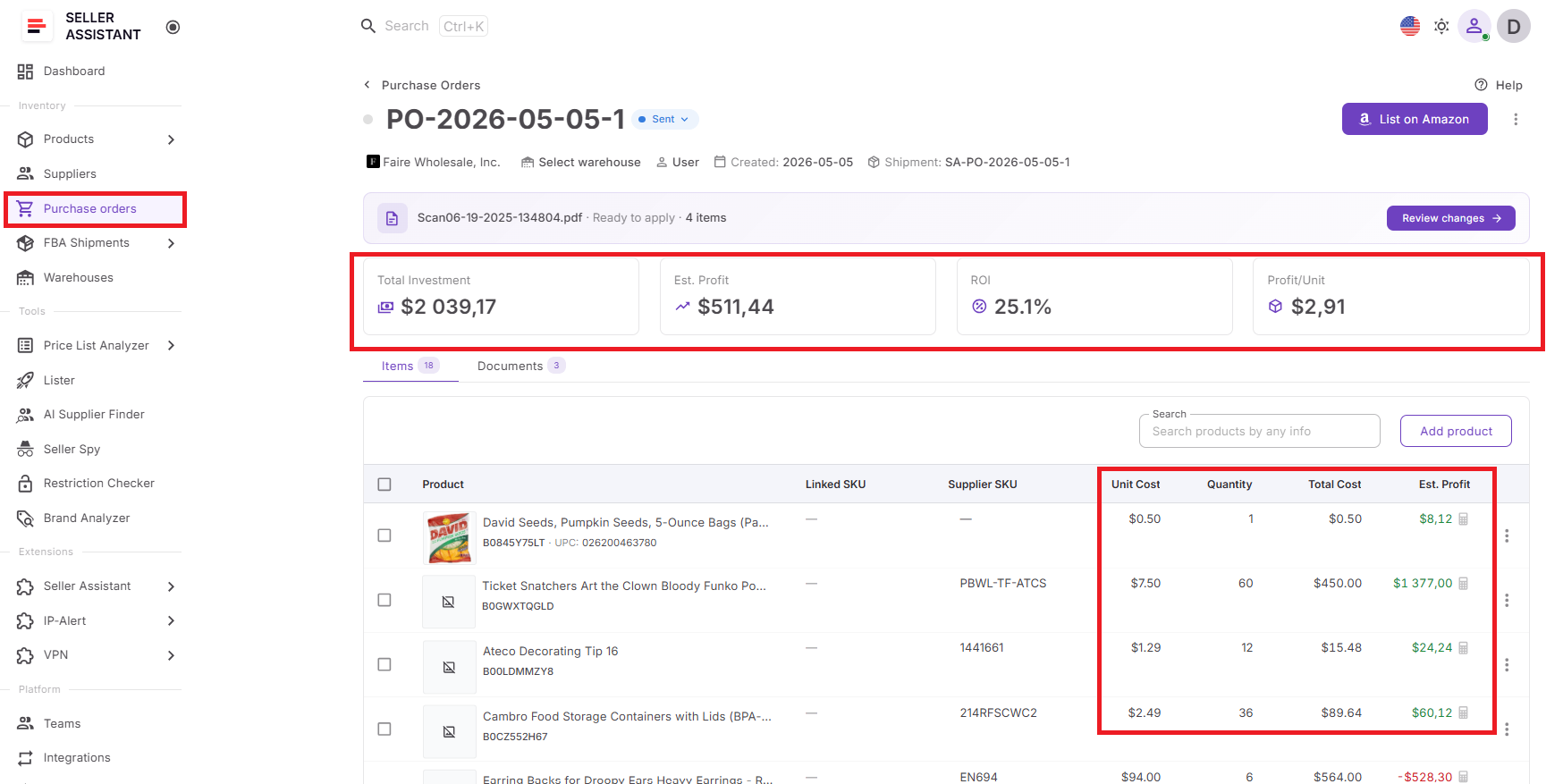Click the David Seeds product thumbnail
Screen dimensions: 1563x784
pyautogui.click(x=449, y=537)
